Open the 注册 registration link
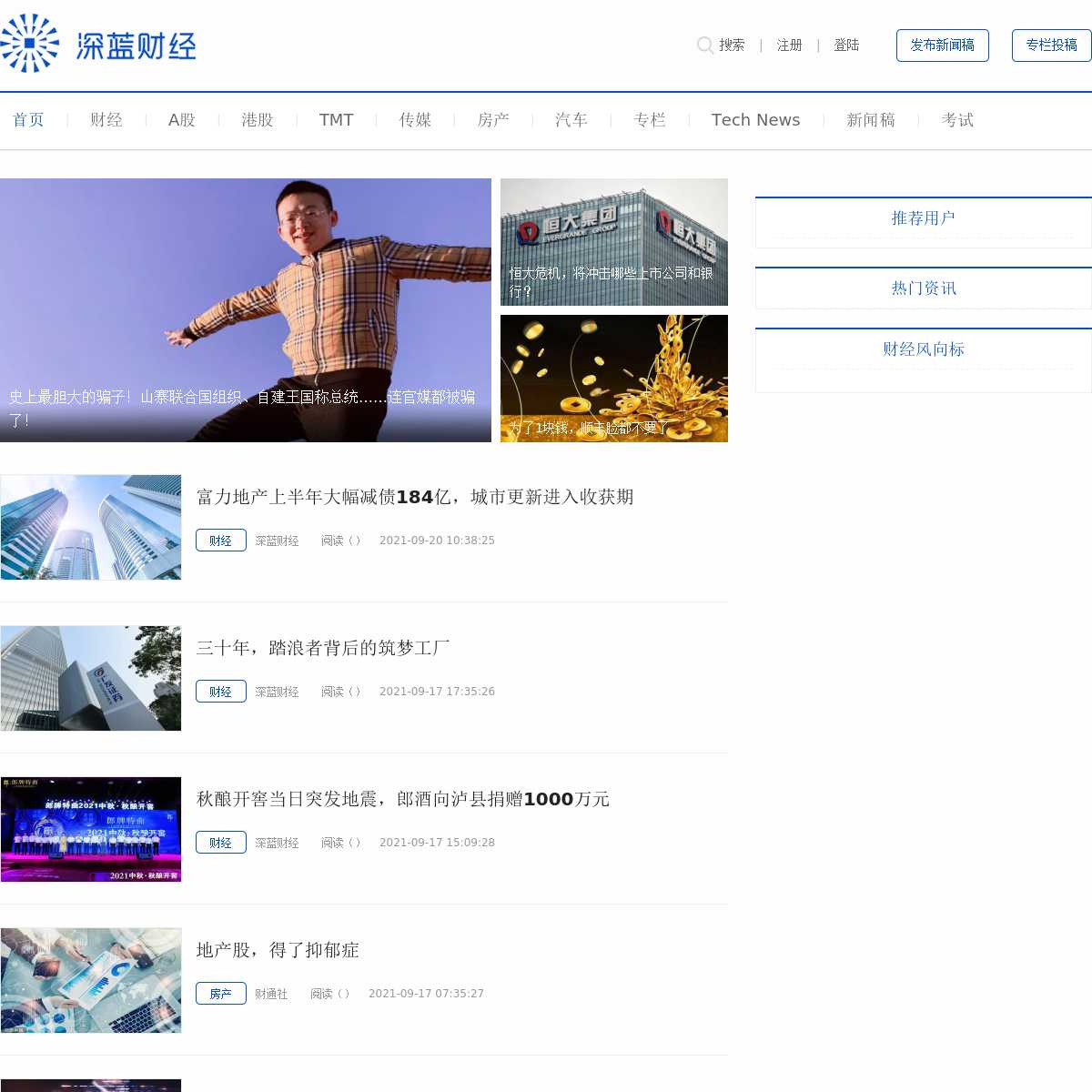The image size is (1092, 1092). [789, 45]
